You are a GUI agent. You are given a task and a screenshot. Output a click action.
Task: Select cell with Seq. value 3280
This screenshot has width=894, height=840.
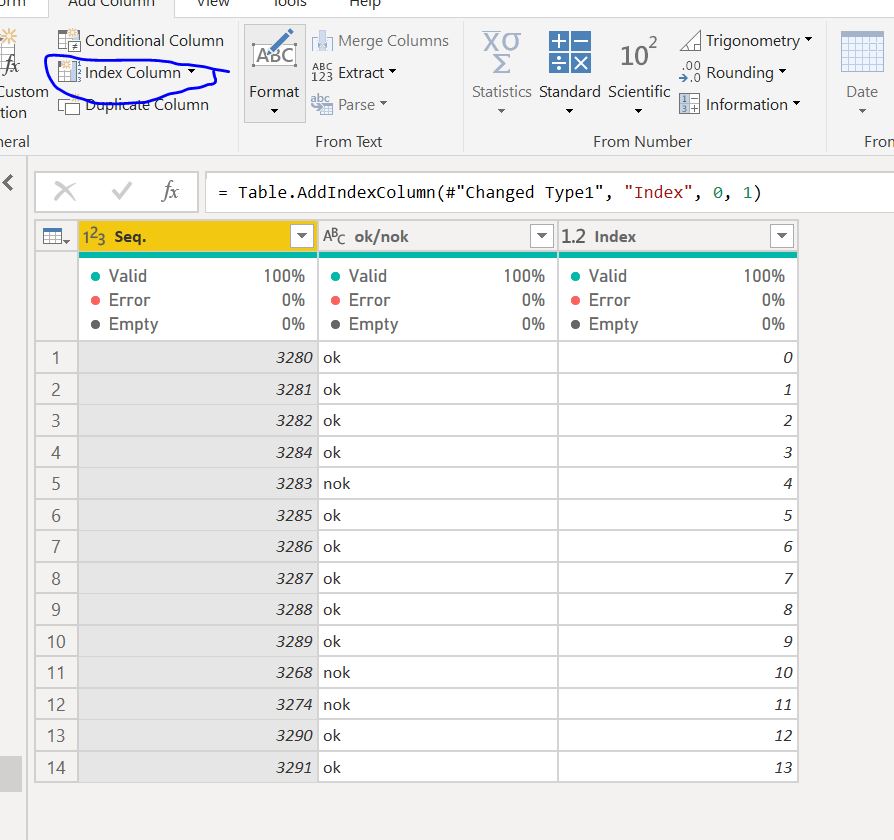pyautogui.click(x=197, y=358)
